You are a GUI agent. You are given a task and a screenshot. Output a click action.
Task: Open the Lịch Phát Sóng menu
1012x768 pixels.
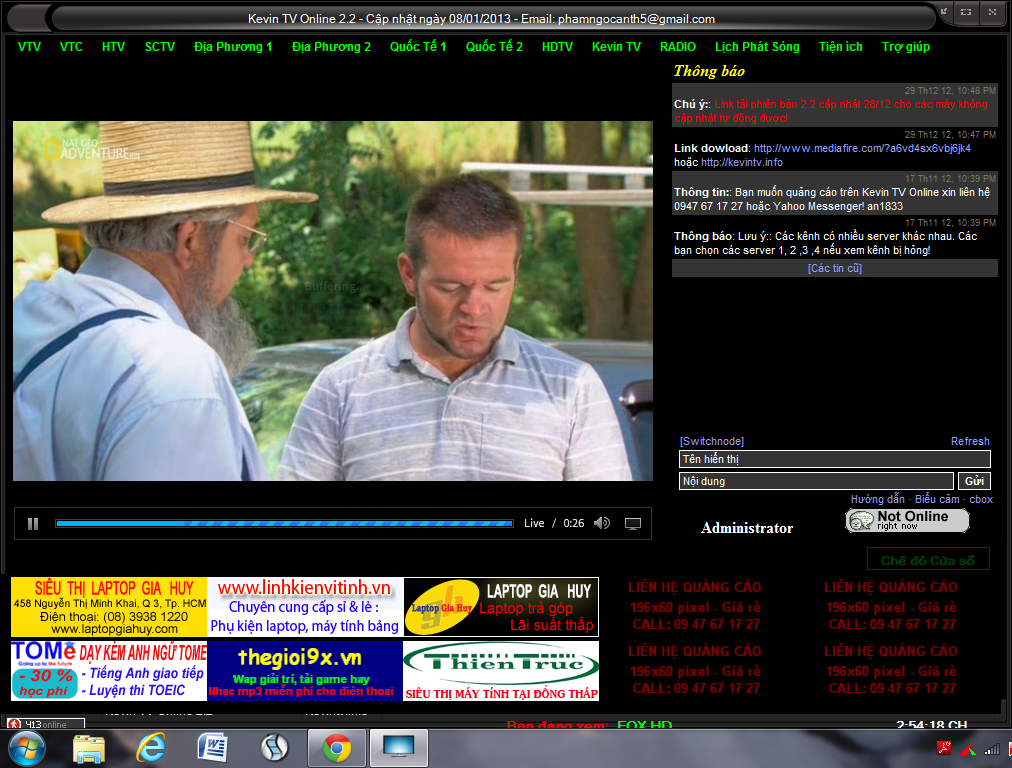point(757,46)
